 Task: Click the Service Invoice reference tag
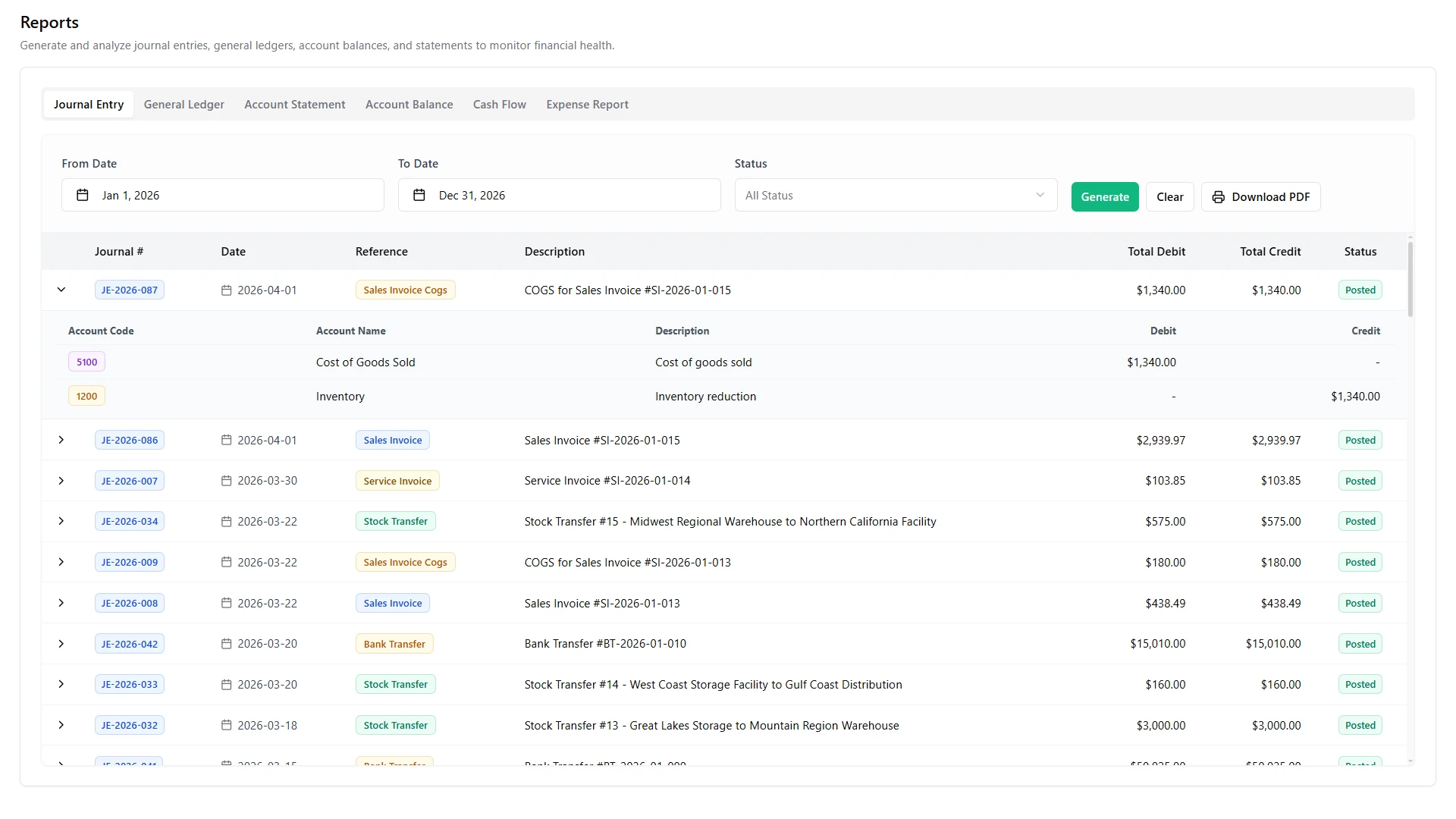pyautogui.click(x=397, y=481)
